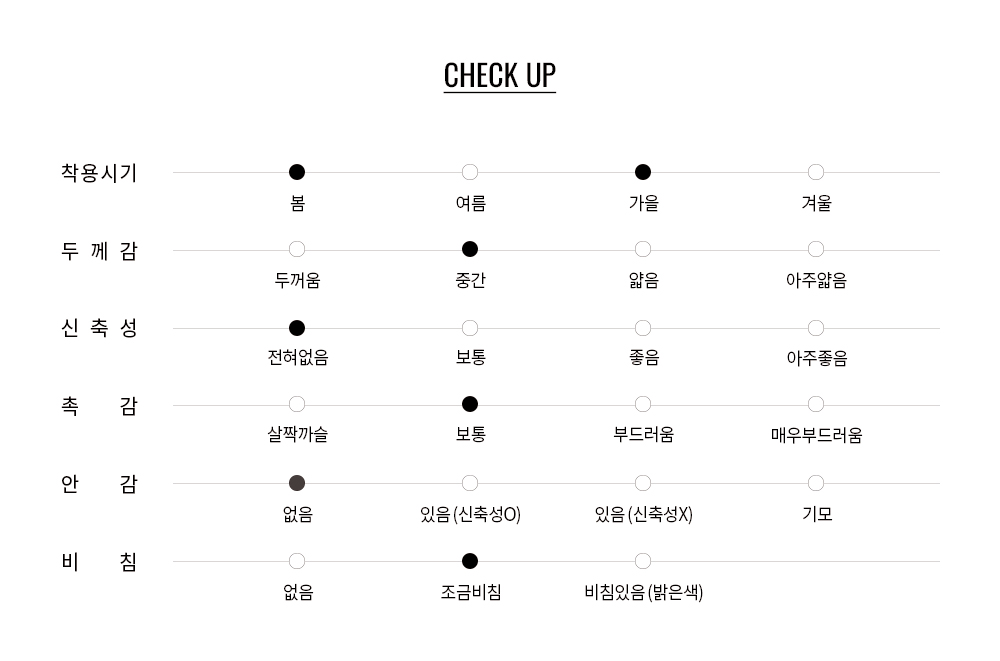The height and width of the screenshot is (661, 1000).
Task: Choose the 기모 dot in the 안감 row
Action: pyautogui.click(x=816, y=483)
